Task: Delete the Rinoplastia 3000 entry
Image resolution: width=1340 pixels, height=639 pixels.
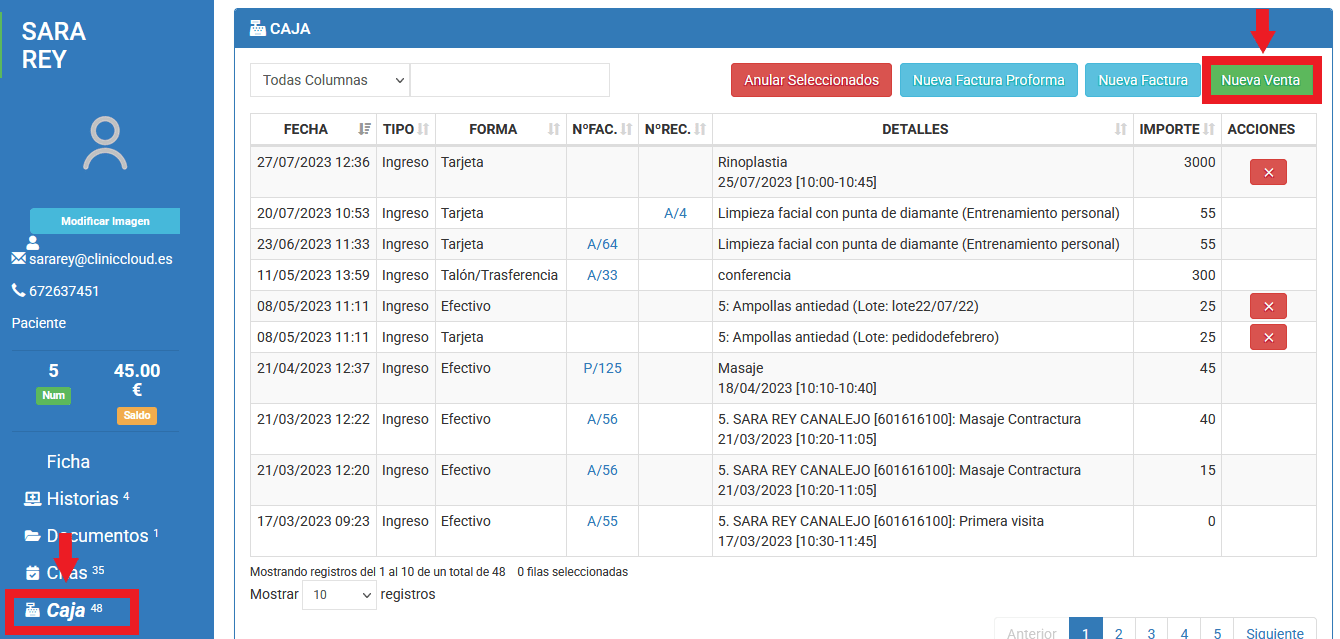Action: coord(1268,172)
